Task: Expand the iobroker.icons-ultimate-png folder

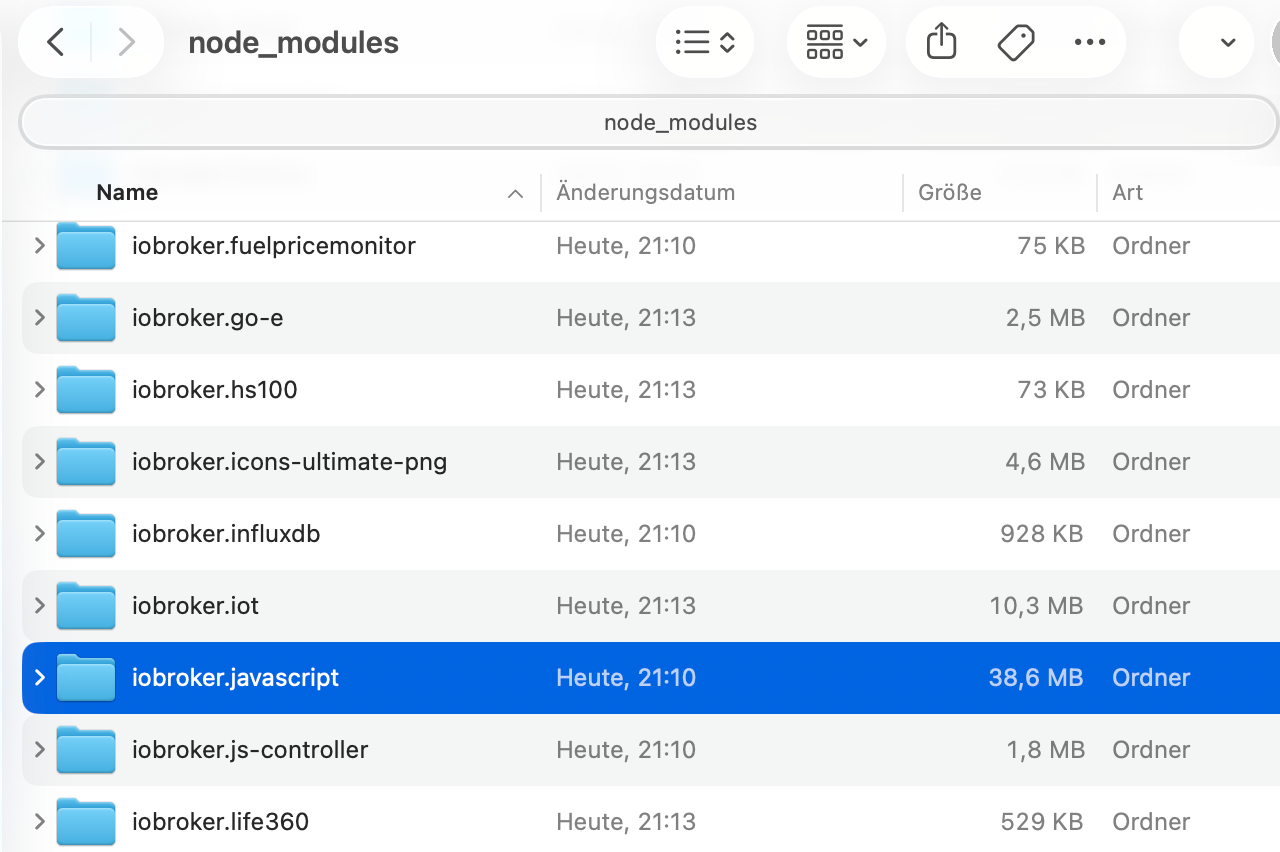Action: coord(40,461)
